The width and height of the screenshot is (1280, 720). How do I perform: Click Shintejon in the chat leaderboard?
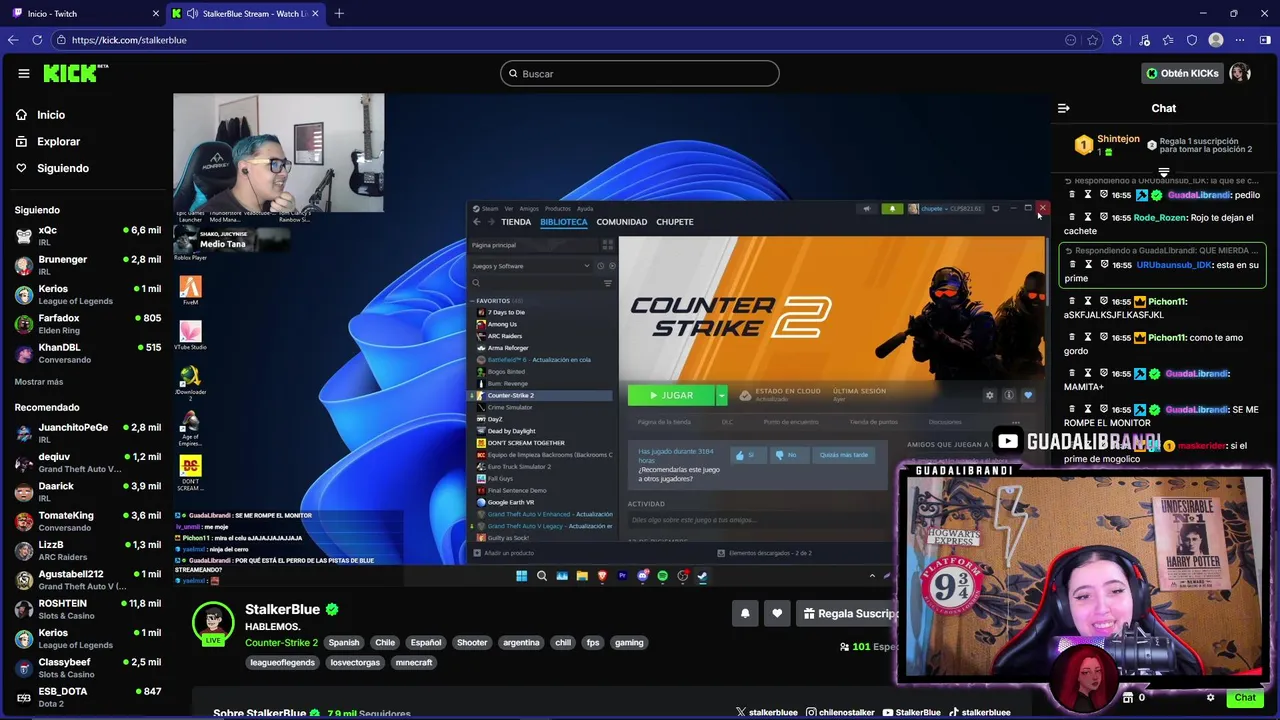click(1118, 139)
